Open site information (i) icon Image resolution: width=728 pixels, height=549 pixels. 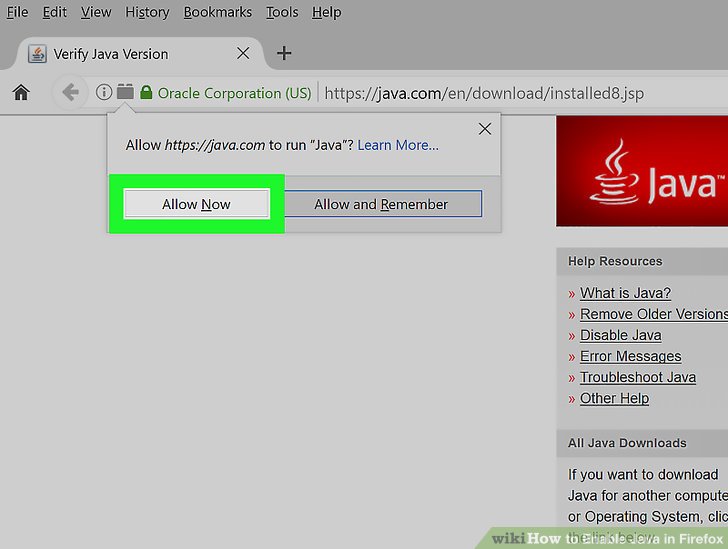[104, 92]
